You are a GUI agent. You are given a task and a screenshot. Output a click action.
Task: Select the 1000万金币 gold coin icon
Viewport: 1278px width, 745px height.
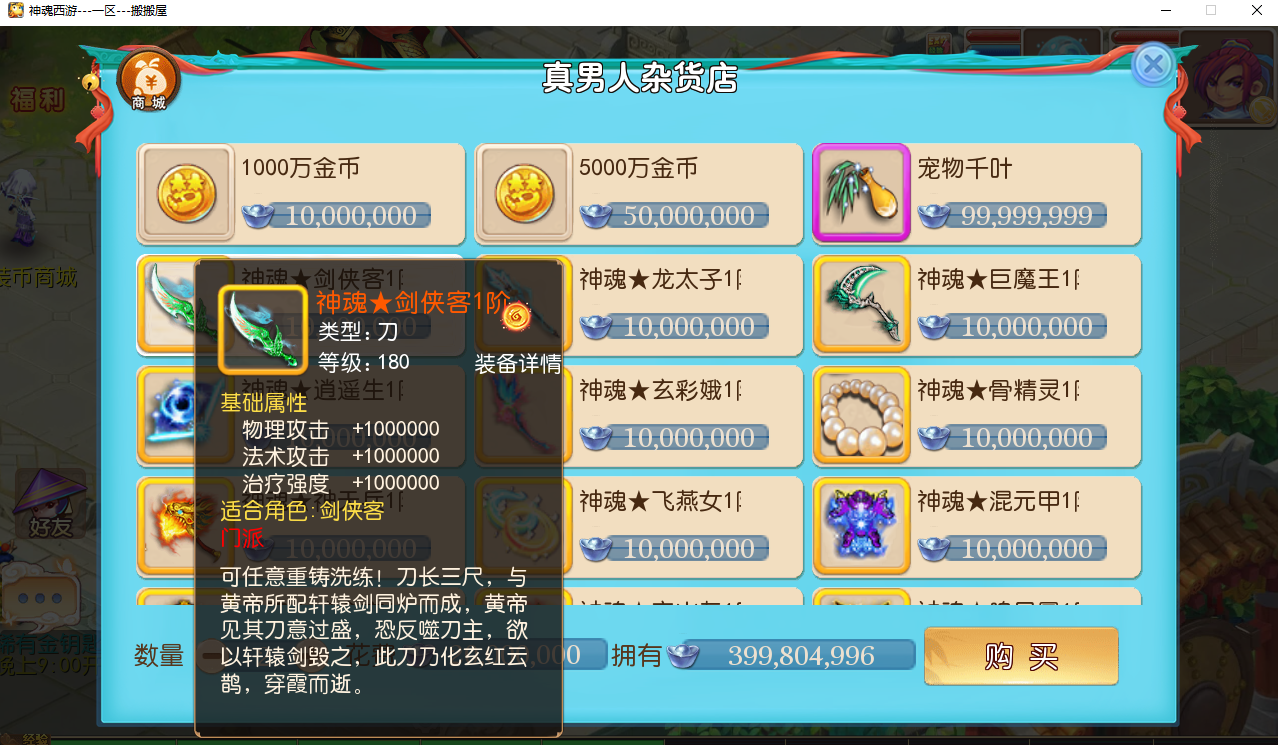(186, 194)
